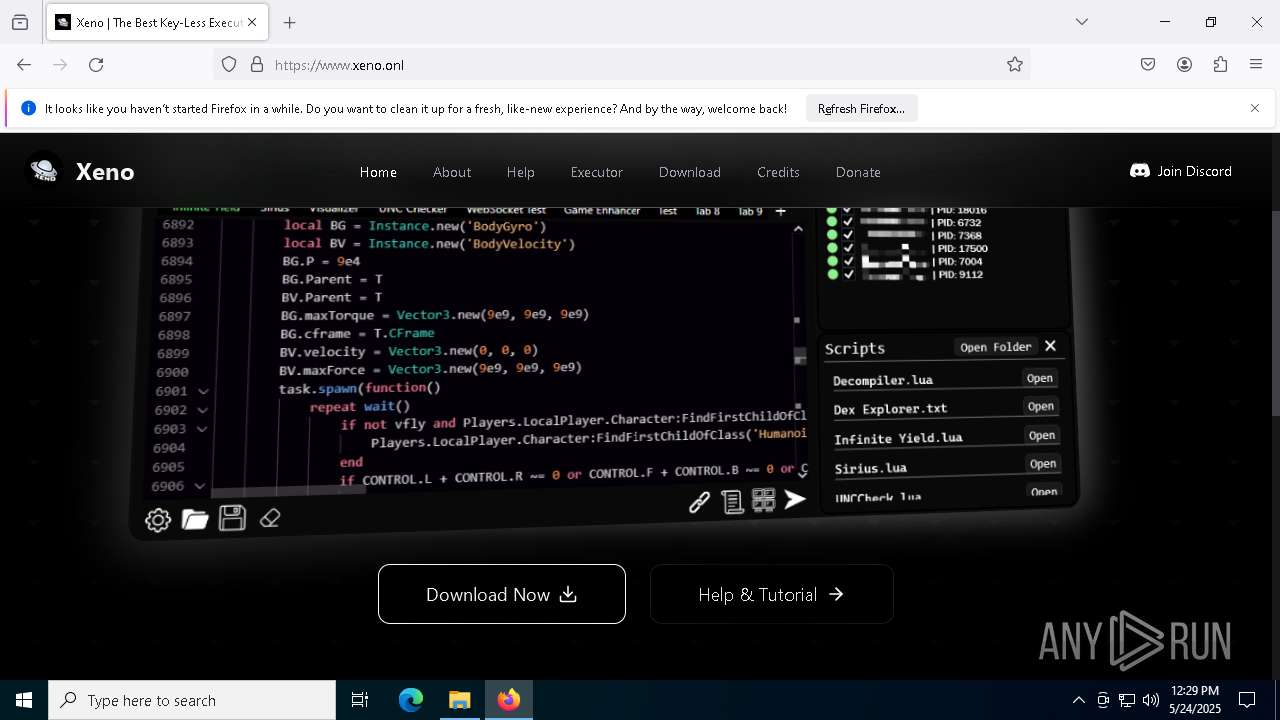Collapse code fold at line 6901
The image size is (1280, 720).
coord(203,391)
